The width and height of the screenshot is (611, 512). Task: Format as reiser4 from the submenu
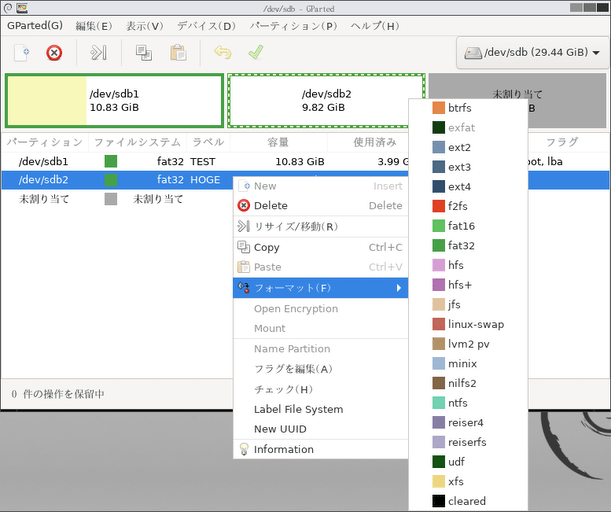pyautogui.click(x=468, y=422)
